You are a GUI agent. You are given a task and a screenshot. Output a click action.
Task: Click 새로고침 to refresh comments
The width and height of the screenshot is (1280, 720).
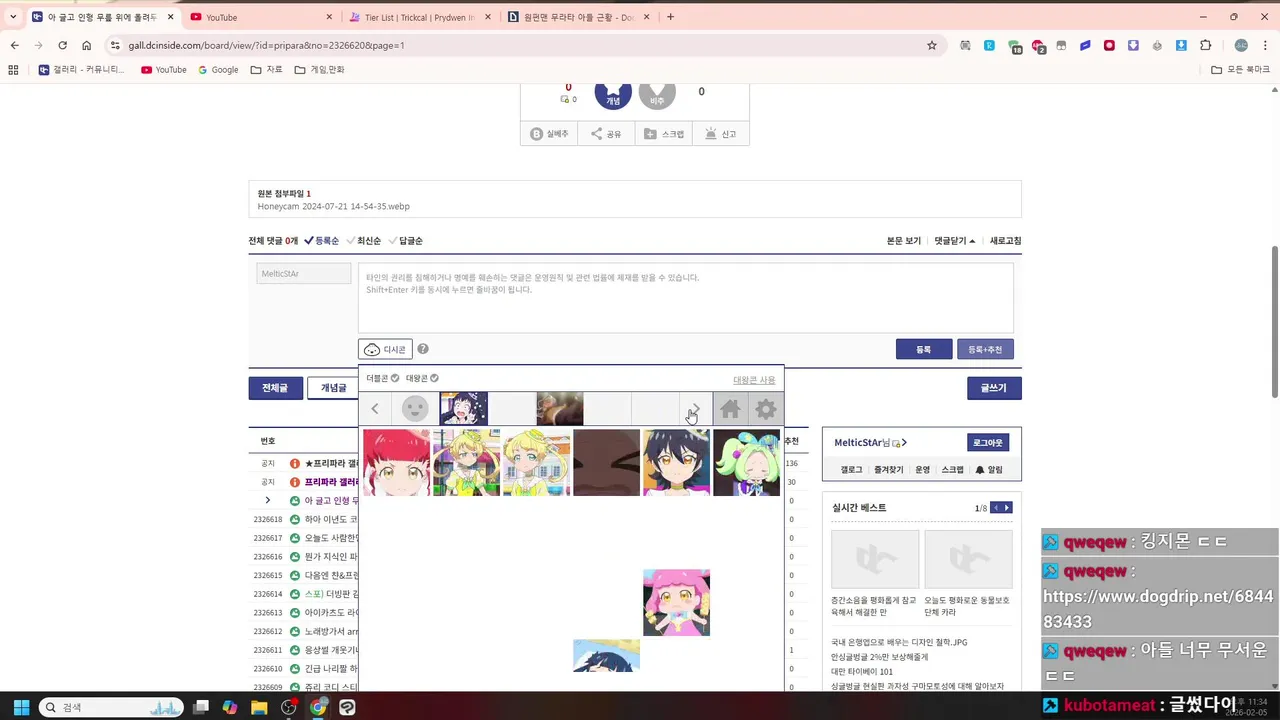[x=1006, y=241]
